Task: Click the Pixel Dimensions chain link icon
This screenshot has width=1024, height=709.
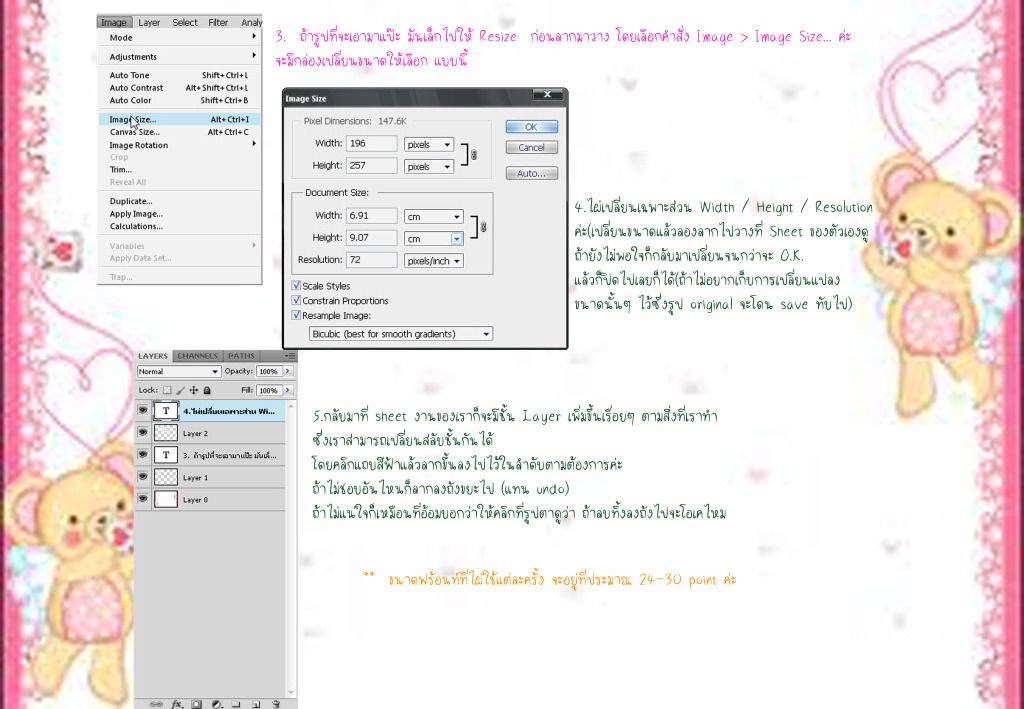Action: [474, 155]
